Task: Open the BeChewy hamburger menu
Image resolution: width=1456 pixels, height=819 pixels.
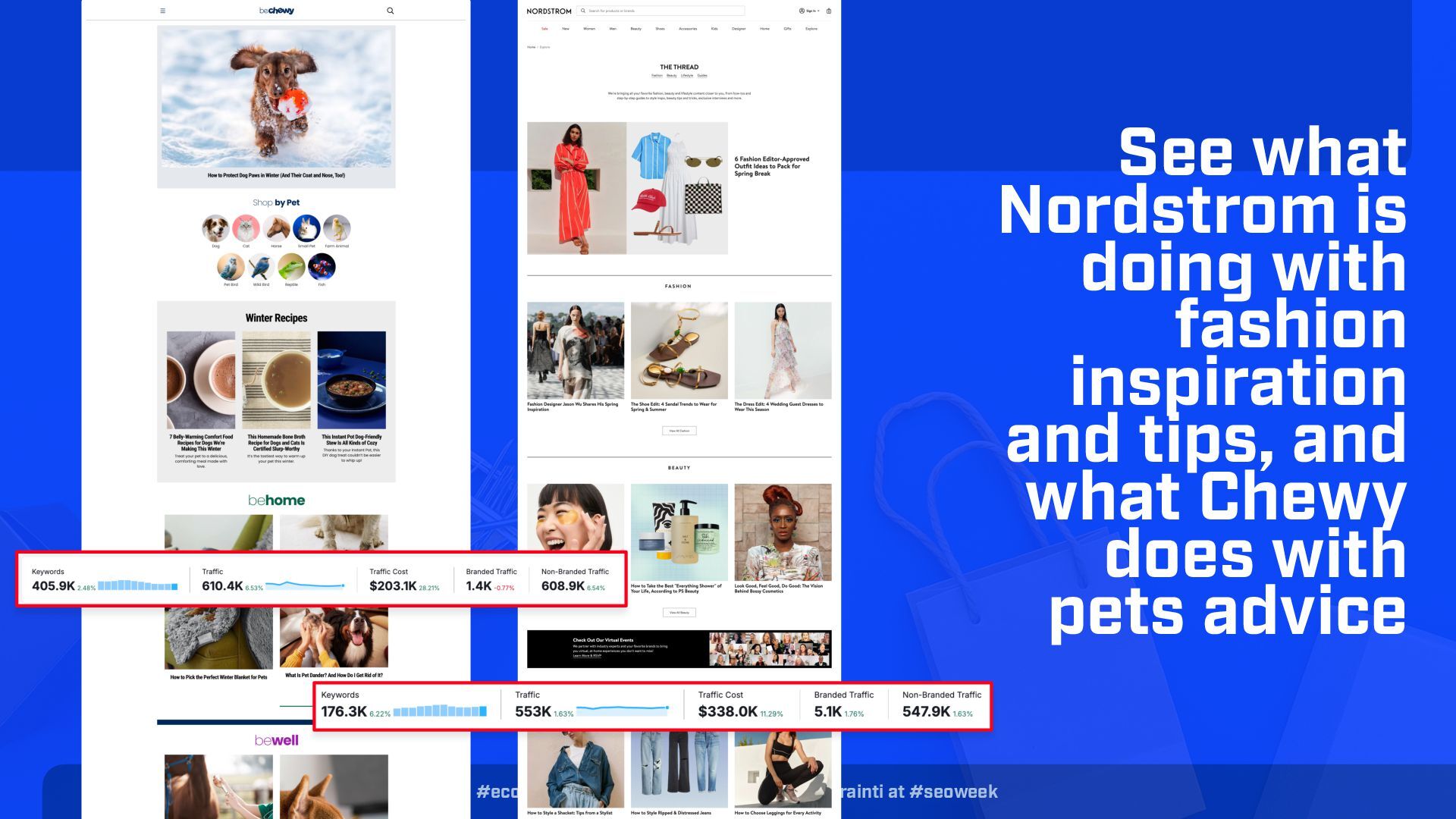Action: [x=162, y=11]
